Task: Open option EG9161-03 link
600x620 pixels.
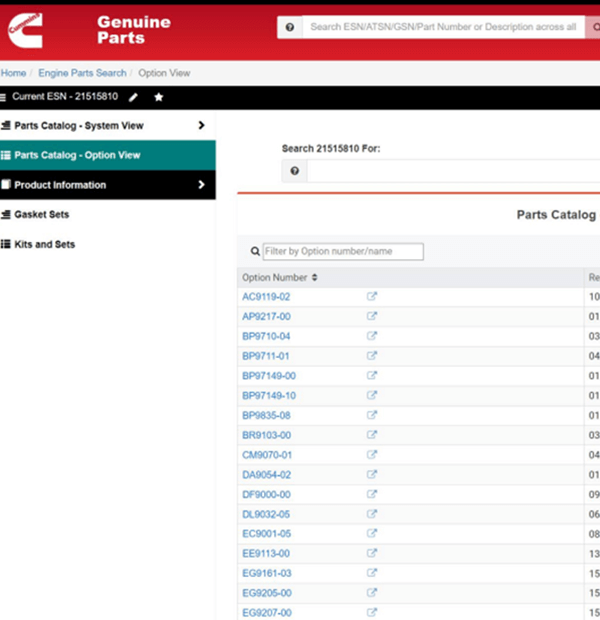Action: tap(267, 573)
